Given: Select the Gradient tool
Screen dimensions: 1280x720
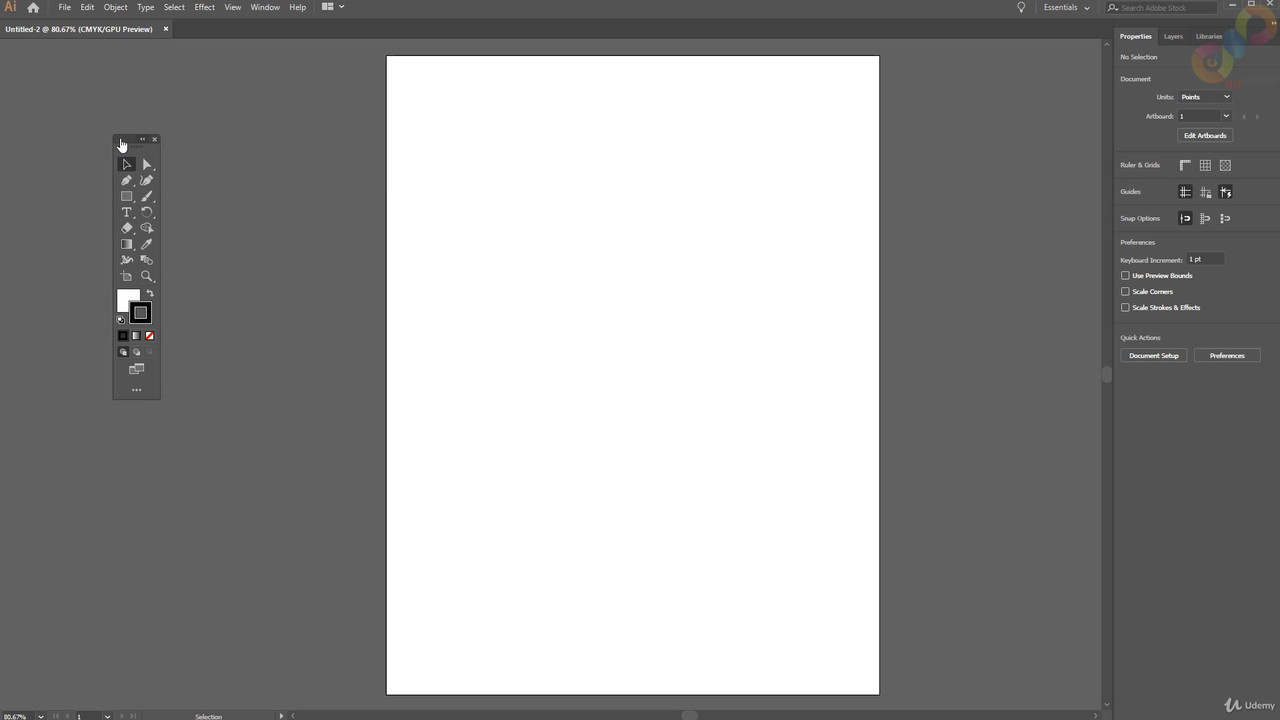Looking at the screenshot, I should tap(126, 244).
